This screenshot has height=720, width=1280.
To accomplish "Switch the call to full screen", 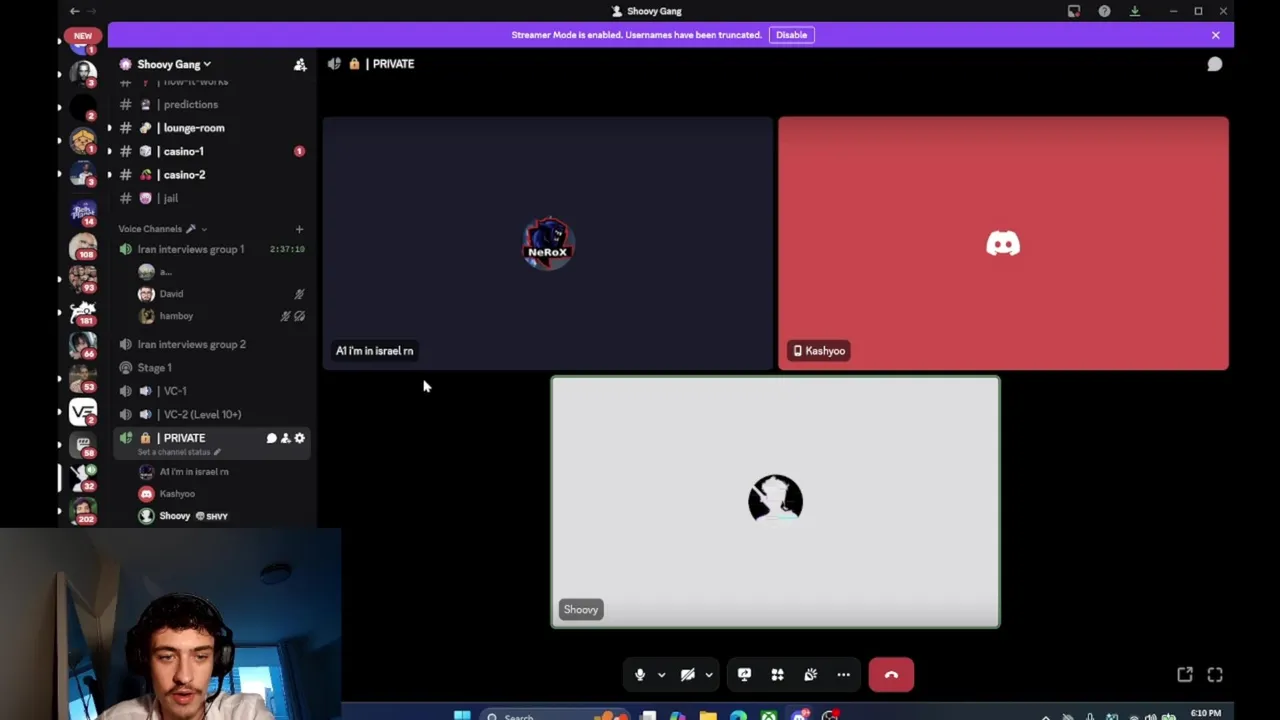I will [x=1215, y=675].
